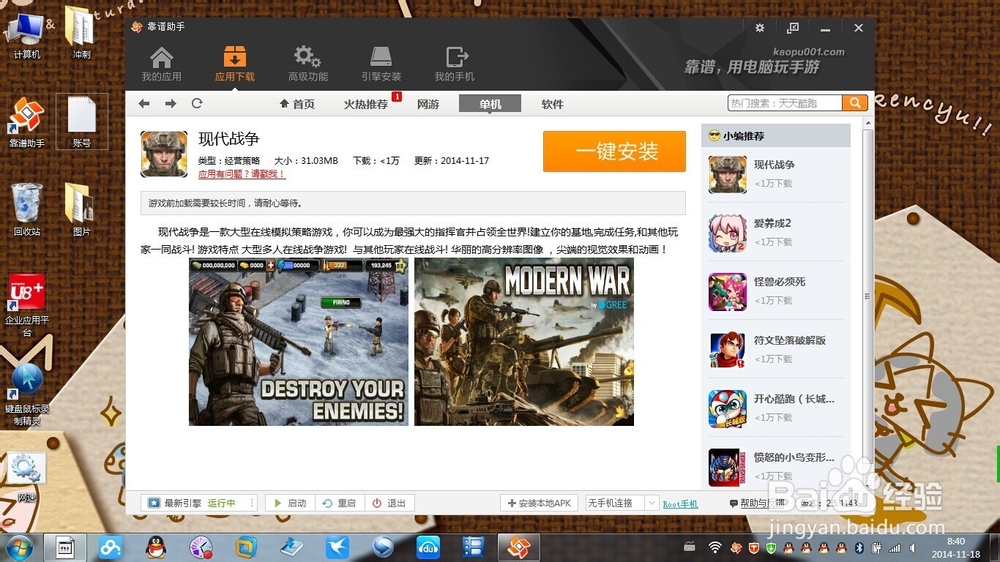Refresh the page with reload icon
Image resolution: width=1000 pixels, height=562 pixels.
coord(197,103)
